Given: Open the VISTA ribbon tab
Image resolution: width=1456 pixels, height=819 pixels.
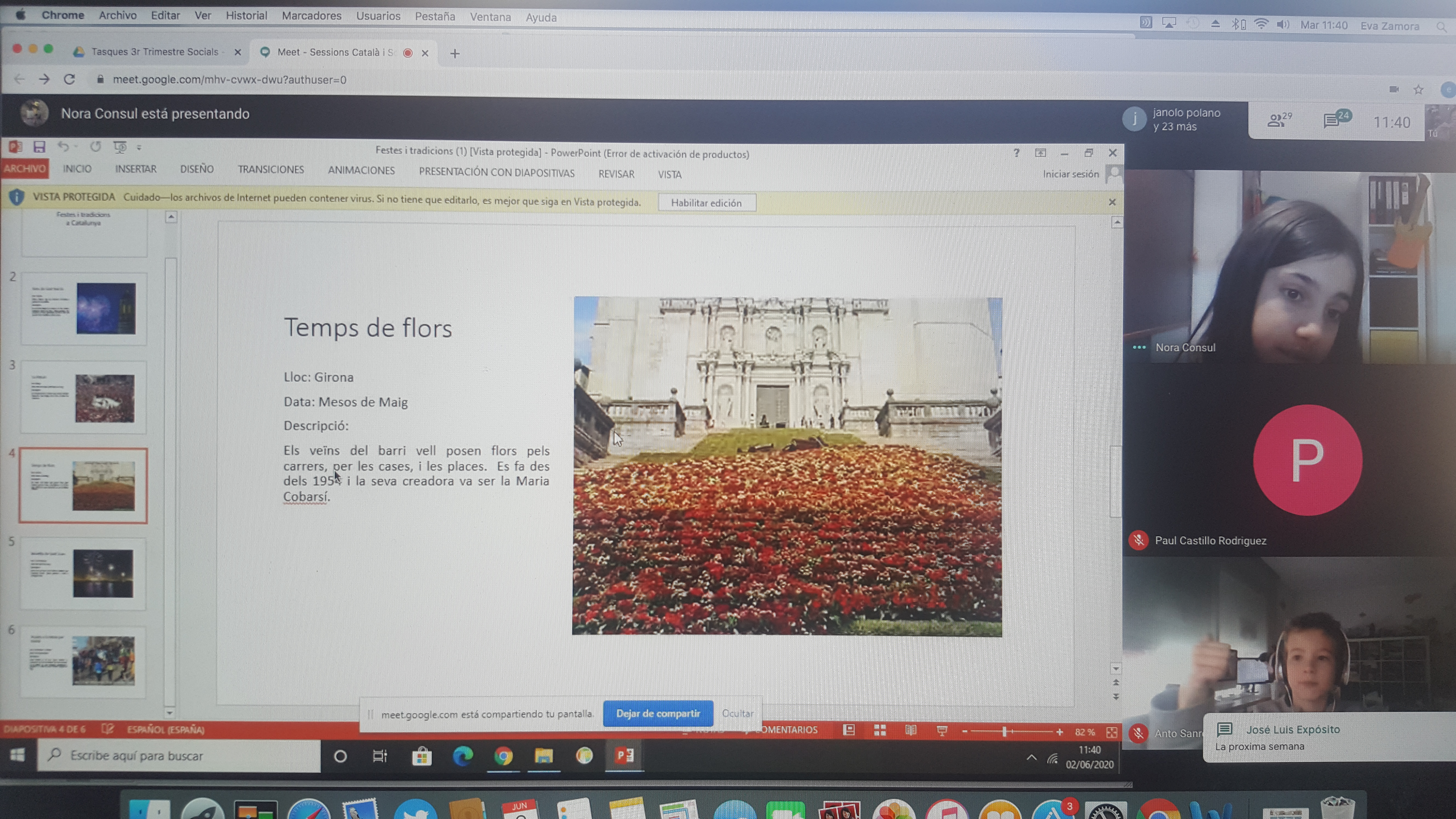Looking at the screenshot, I should [669, 175].
